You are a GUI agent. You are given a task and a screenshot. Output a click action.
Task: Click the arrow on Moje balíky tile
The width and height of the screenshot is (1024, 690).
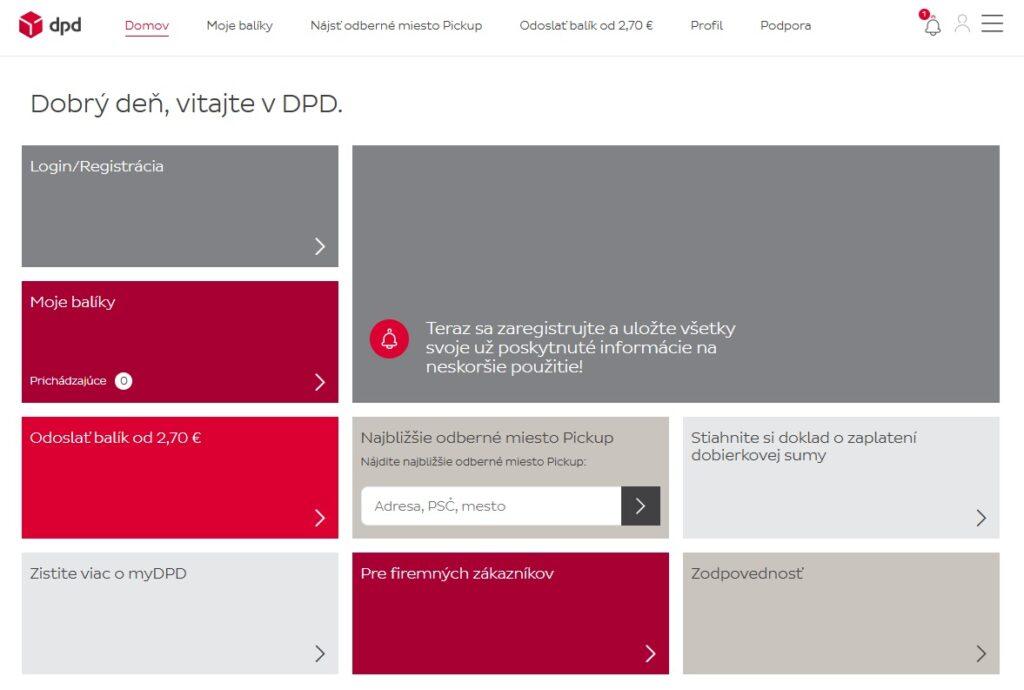tap(319, 382)
